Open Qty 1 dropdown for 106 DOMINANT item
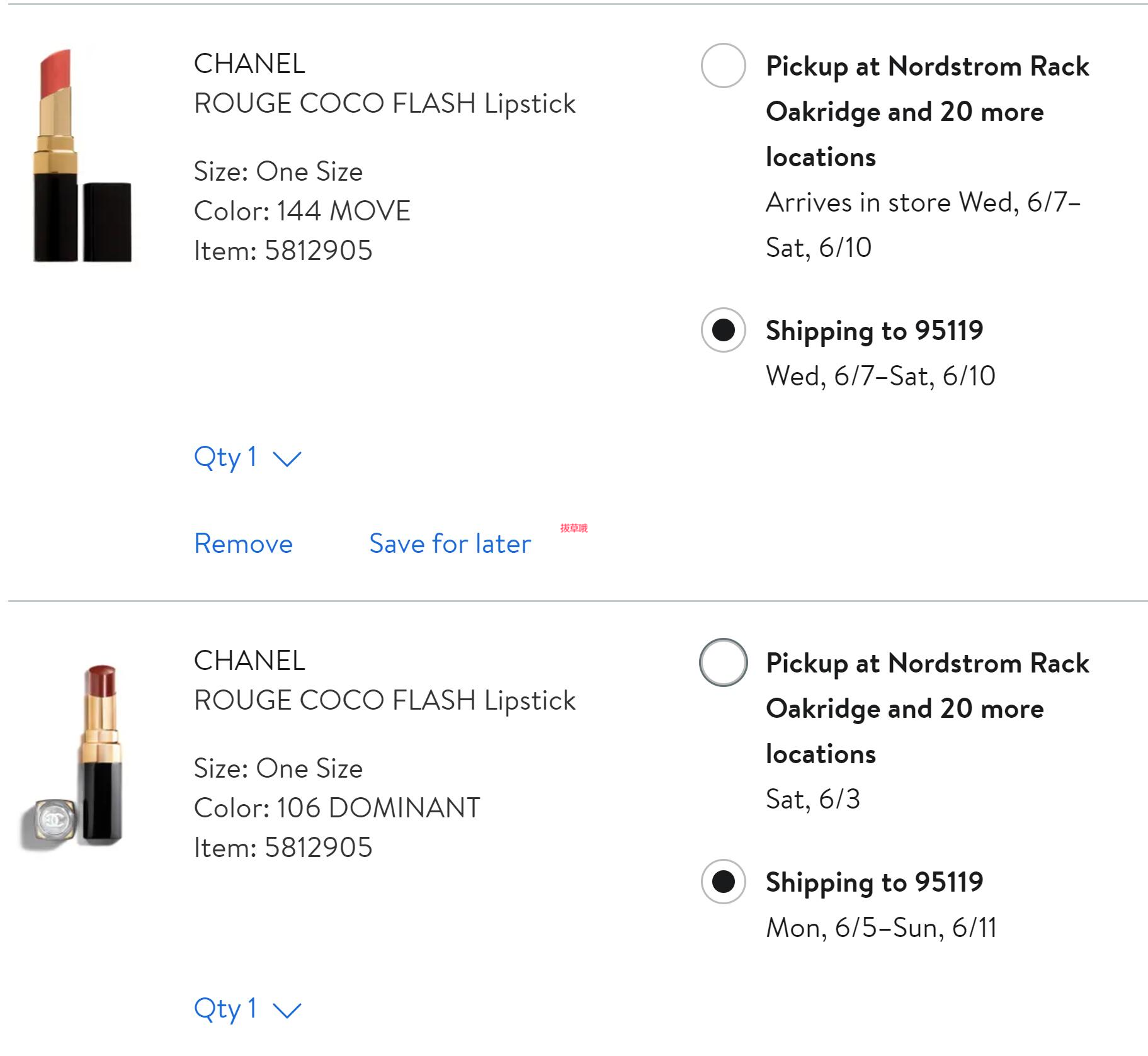1148x1056 pixels. point(225,1009)
